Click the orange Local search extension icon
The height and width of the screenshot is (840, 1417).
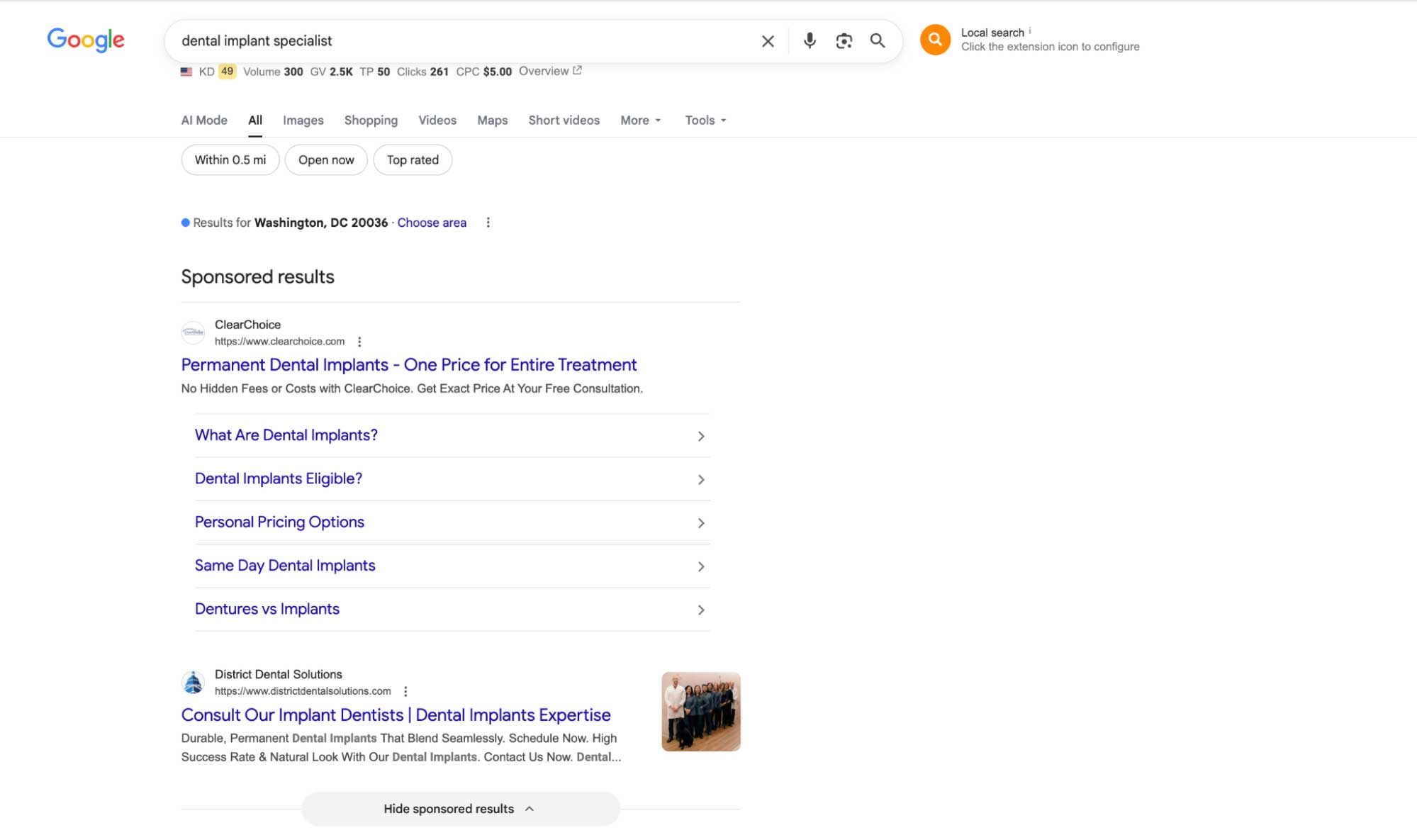(935, 40)
